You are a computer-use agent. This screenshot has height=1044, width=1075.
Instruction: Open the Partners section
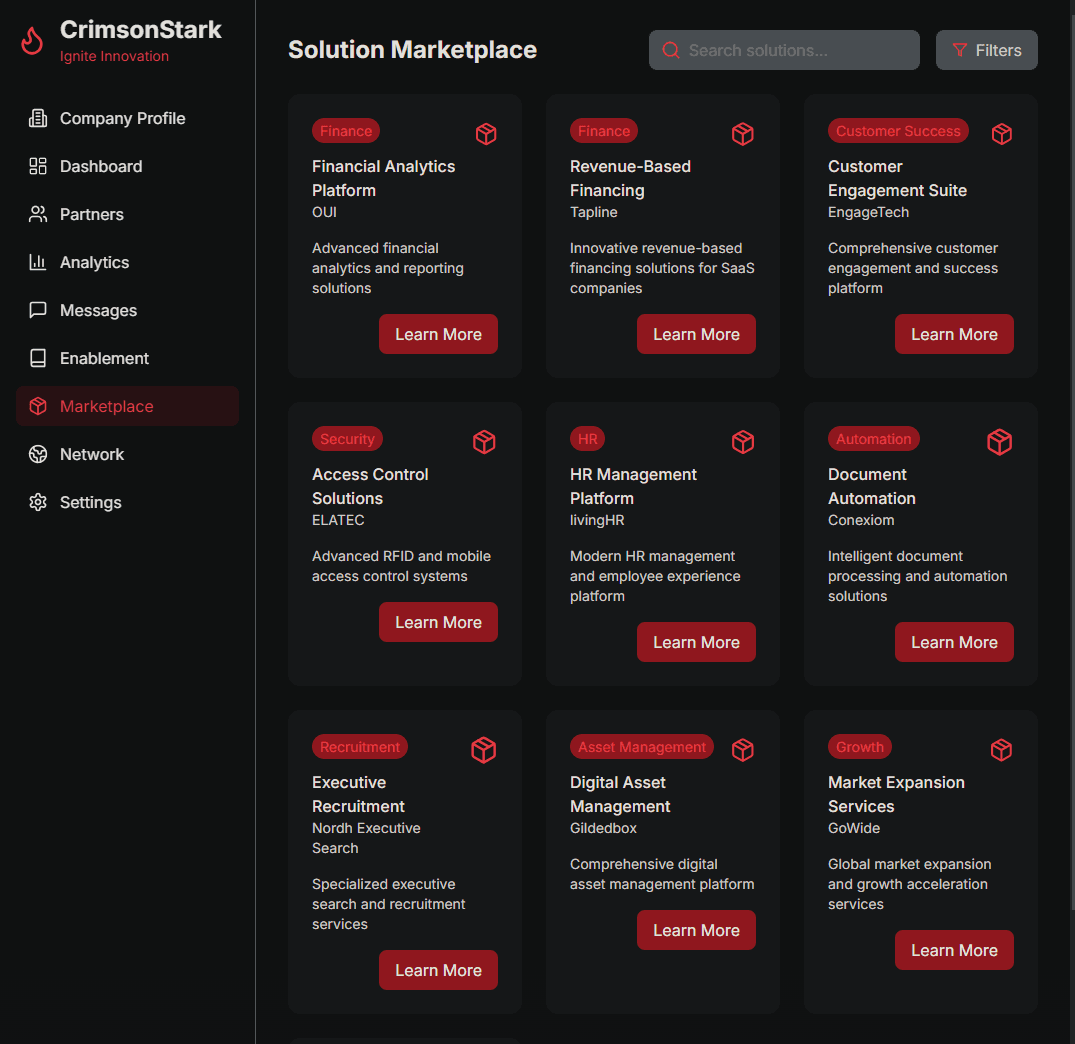tap(128, 215)
